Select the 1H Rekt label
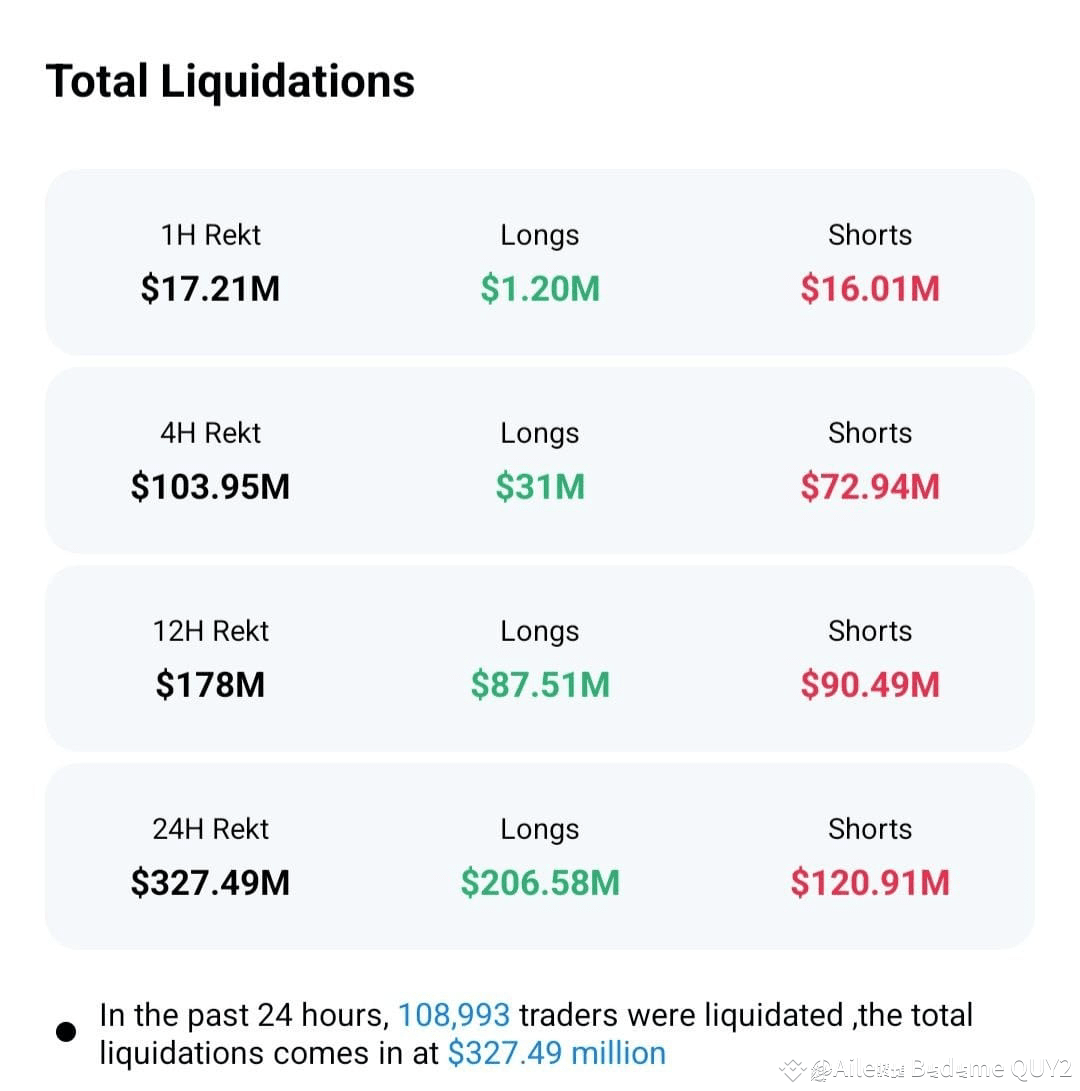Screen dimensions: 1080x1091 pos(210,235)
